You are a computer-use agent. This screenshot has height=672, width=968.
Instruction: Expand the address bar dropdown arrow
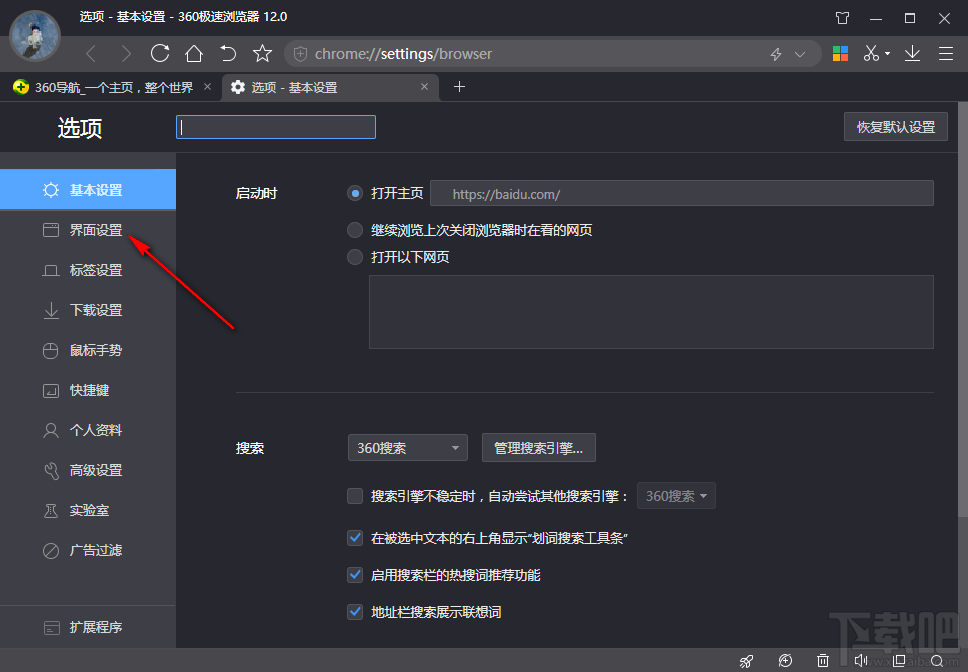800,54
